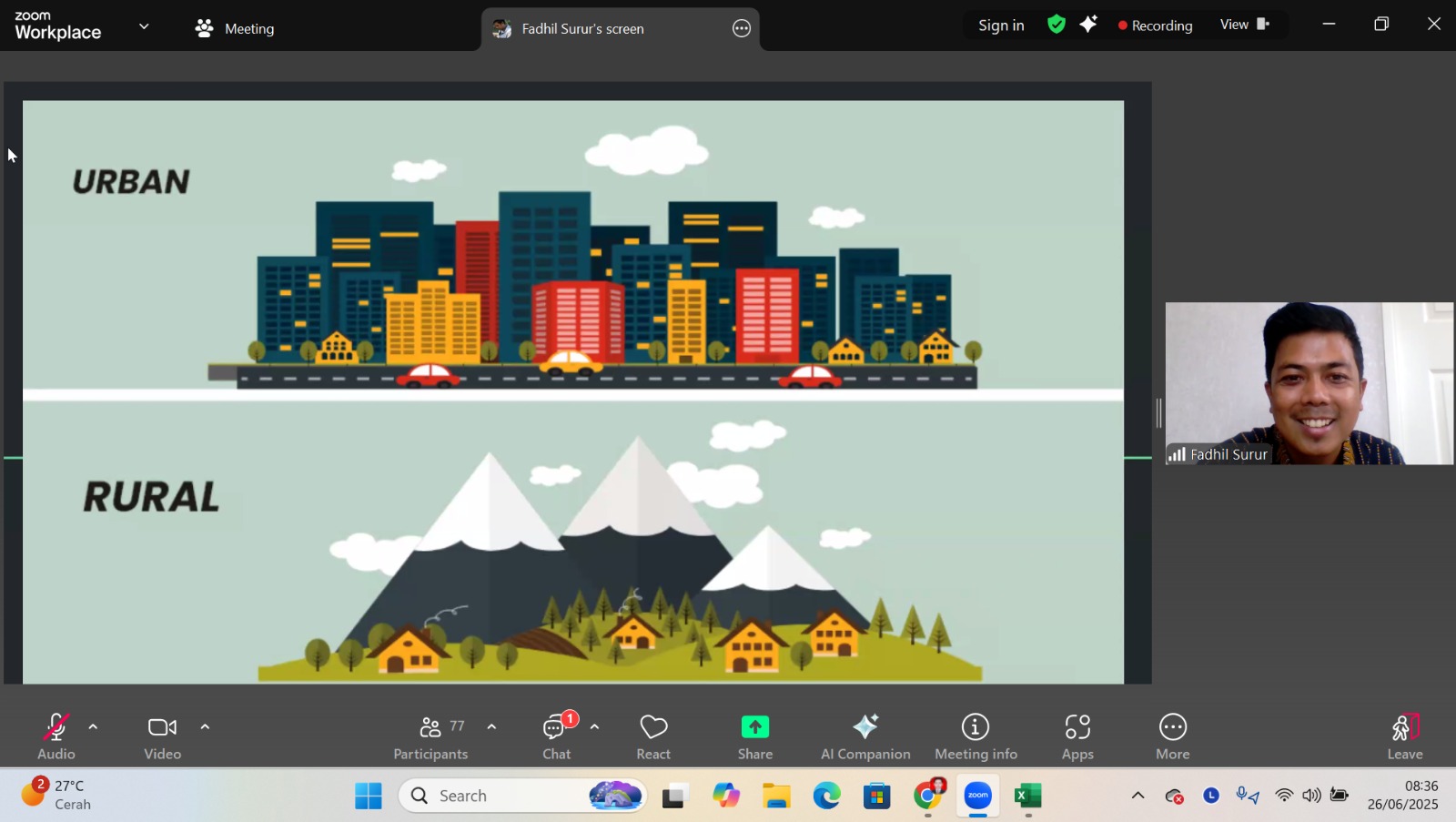Click the panel divider handle beside shared screen
1456x822 pixels.
point(1158,412)
